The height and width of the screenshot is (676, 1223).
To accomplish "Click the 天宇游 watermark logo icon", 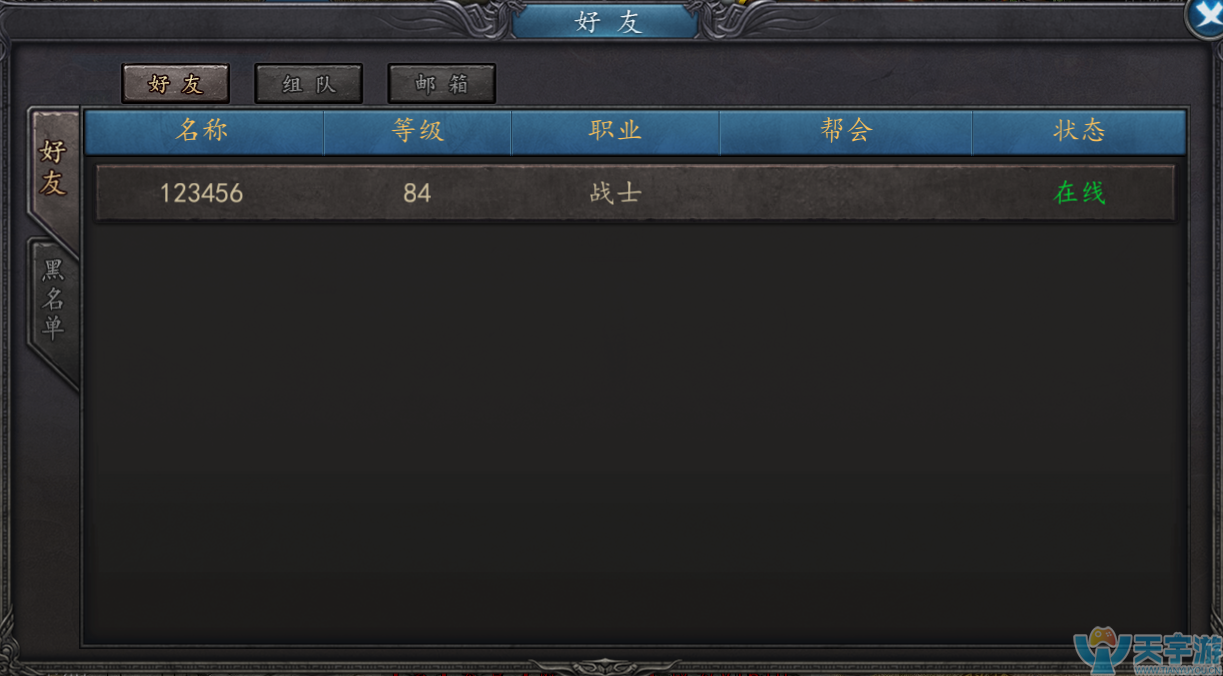I will coord(1100,652).
